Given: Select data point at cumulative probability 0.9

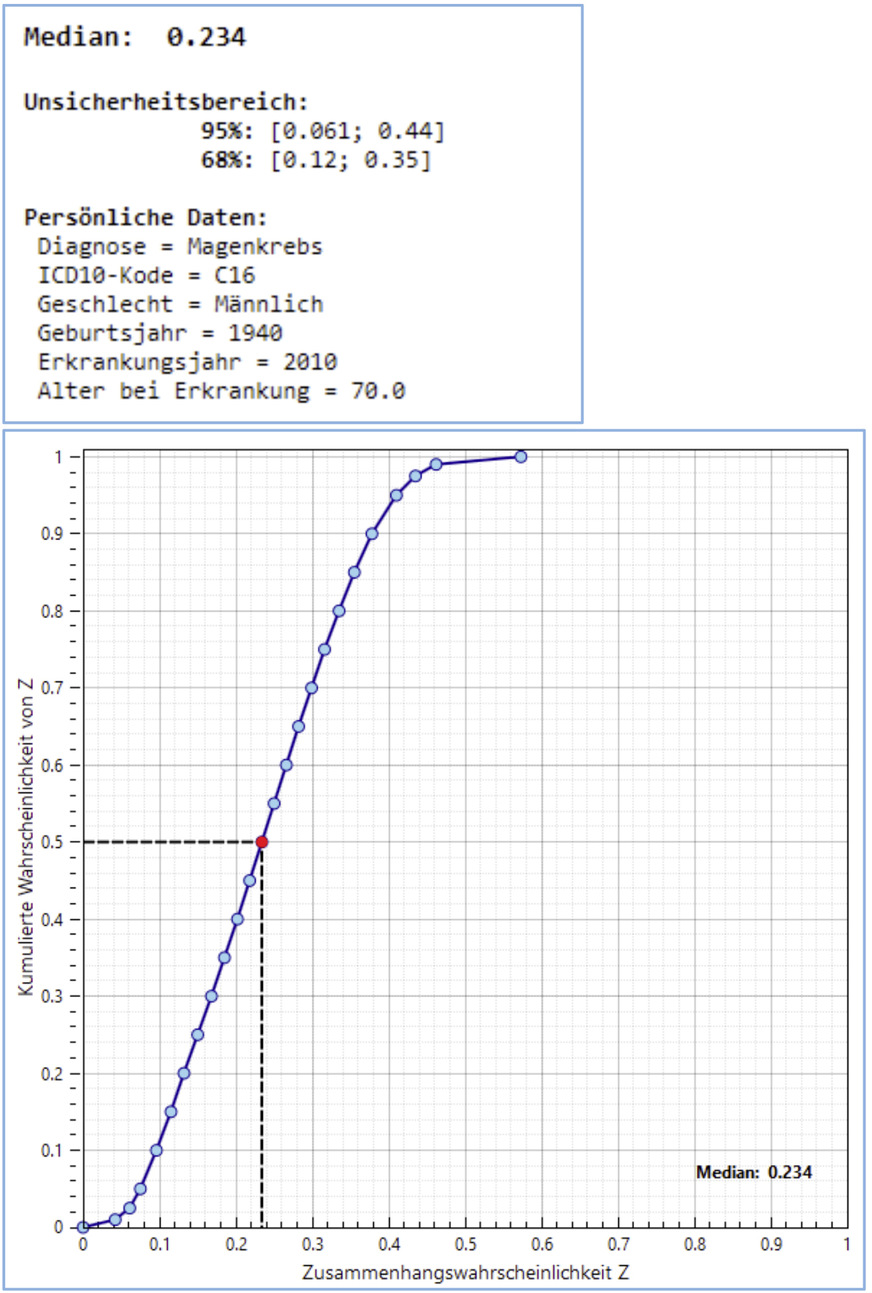Looking at the screenshot, I should pyautogui.click(x=372, y=534).
